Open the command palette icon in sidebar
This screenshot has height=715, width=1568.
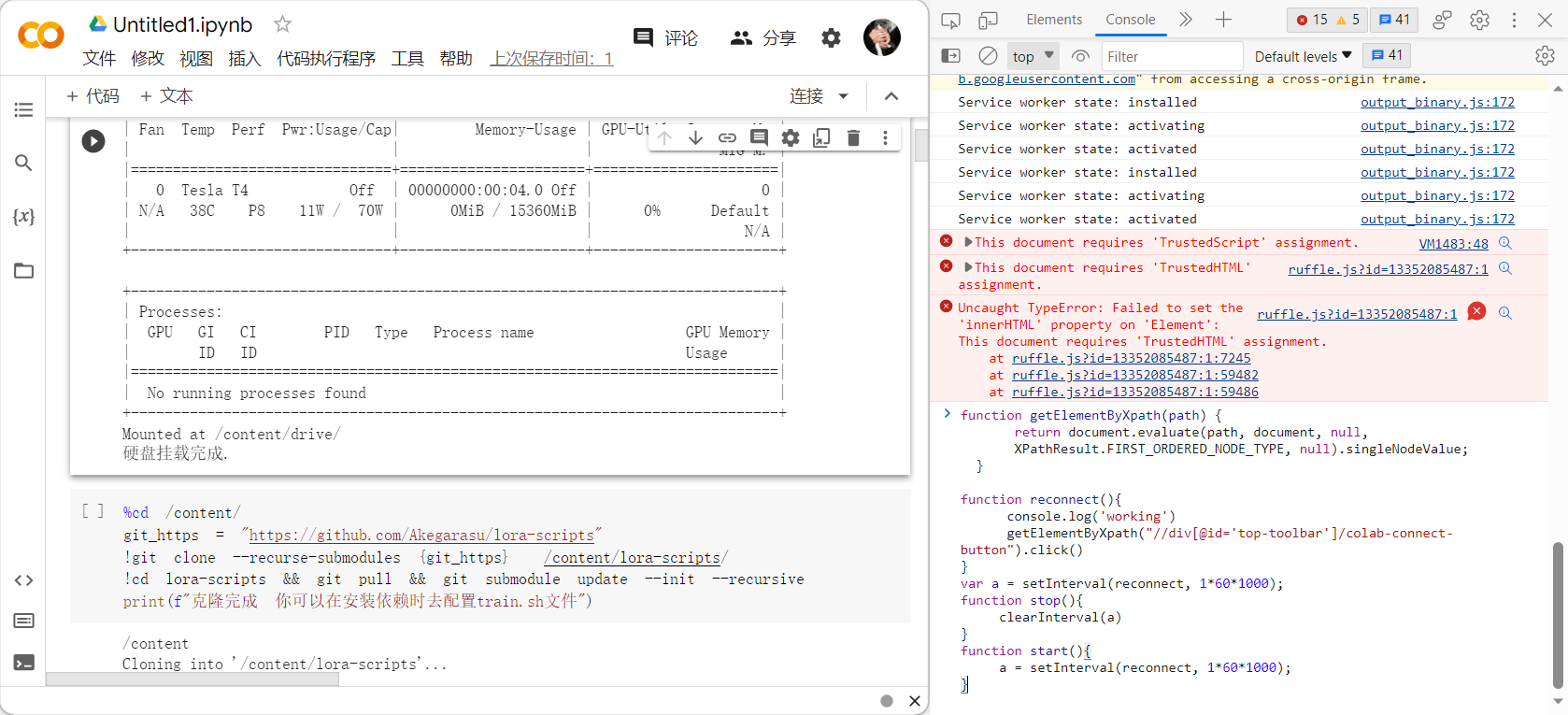(x=23, y=621)
